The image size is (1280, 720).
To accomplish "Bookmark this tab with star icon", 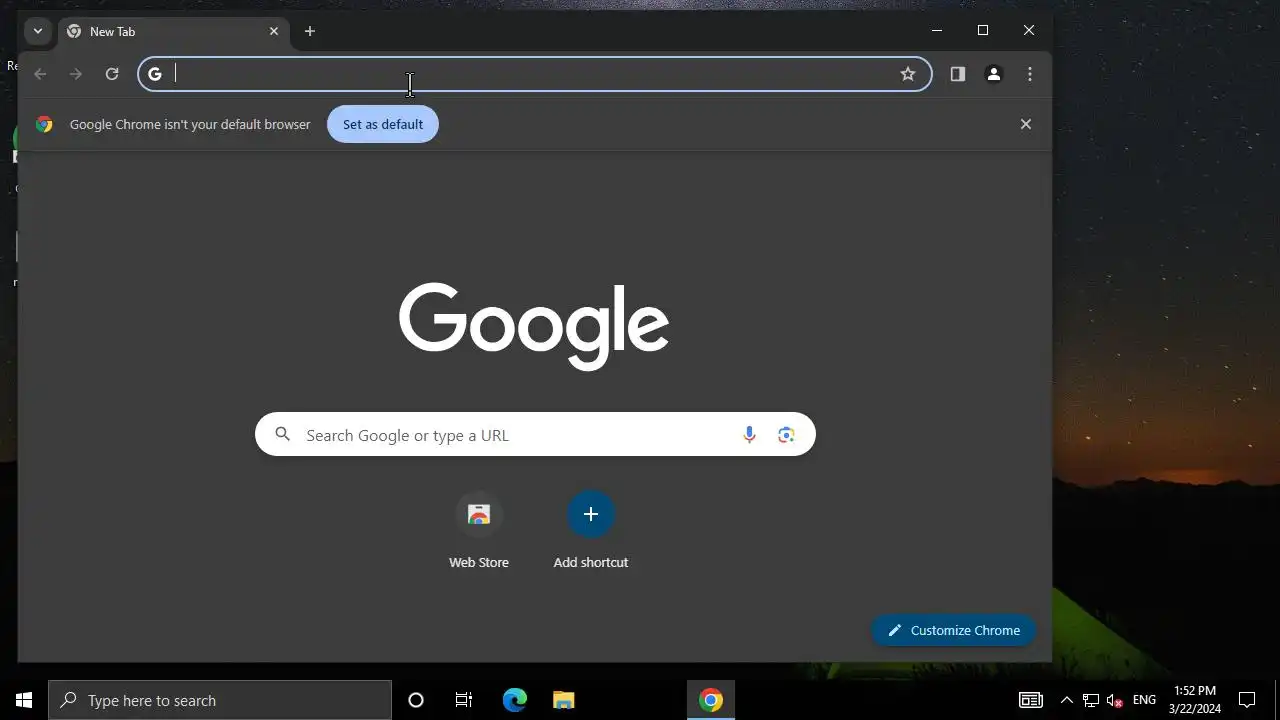I will [908, 74].
